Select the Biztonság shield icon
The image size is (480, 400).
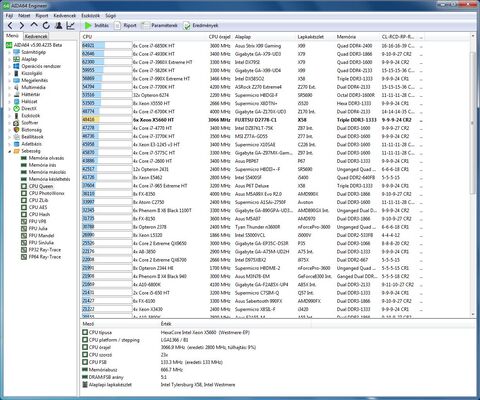[16, 130]
